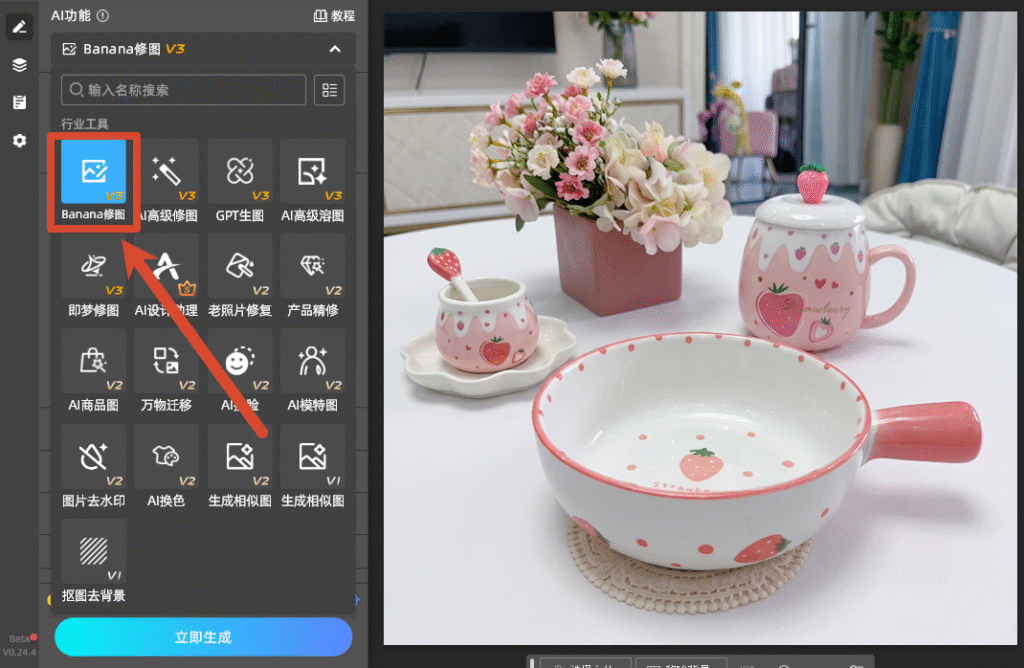Click the 立即生成 button

[x=203, y=637]
